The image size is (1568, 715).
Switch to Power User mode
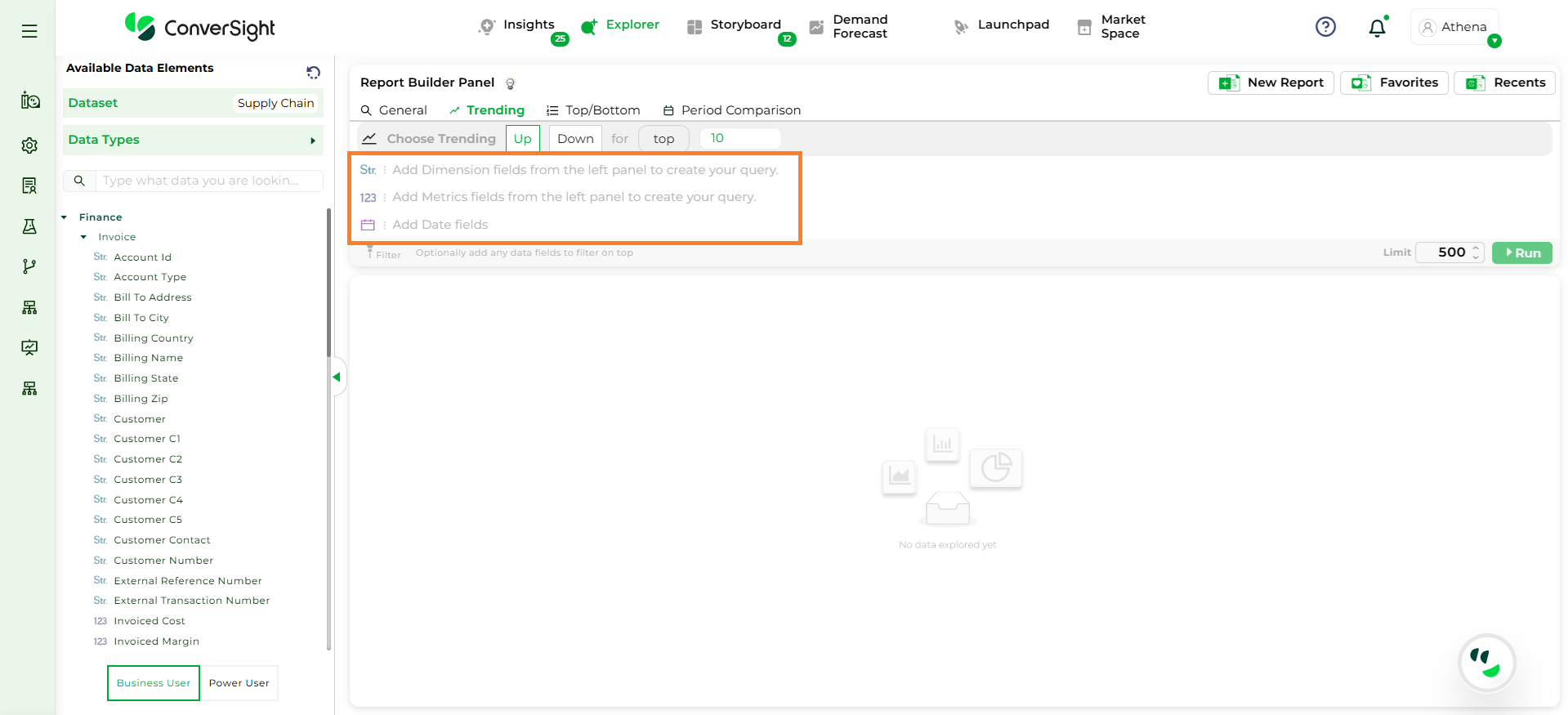pyautogui.click(x=239, y=683)
